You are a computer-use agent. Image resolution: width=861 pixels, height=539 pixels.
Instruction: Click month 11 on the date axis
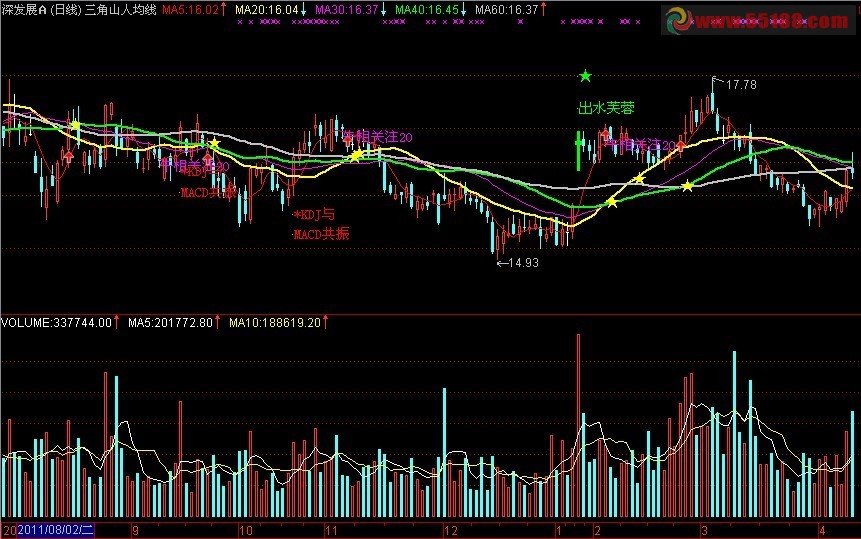click(331, 531)
